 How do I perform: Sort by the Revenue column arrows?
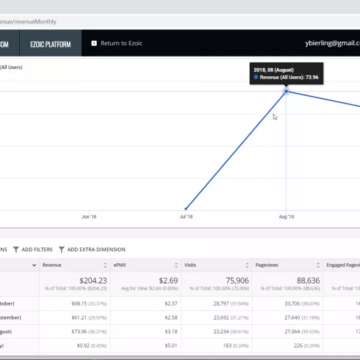coord(105,265)
